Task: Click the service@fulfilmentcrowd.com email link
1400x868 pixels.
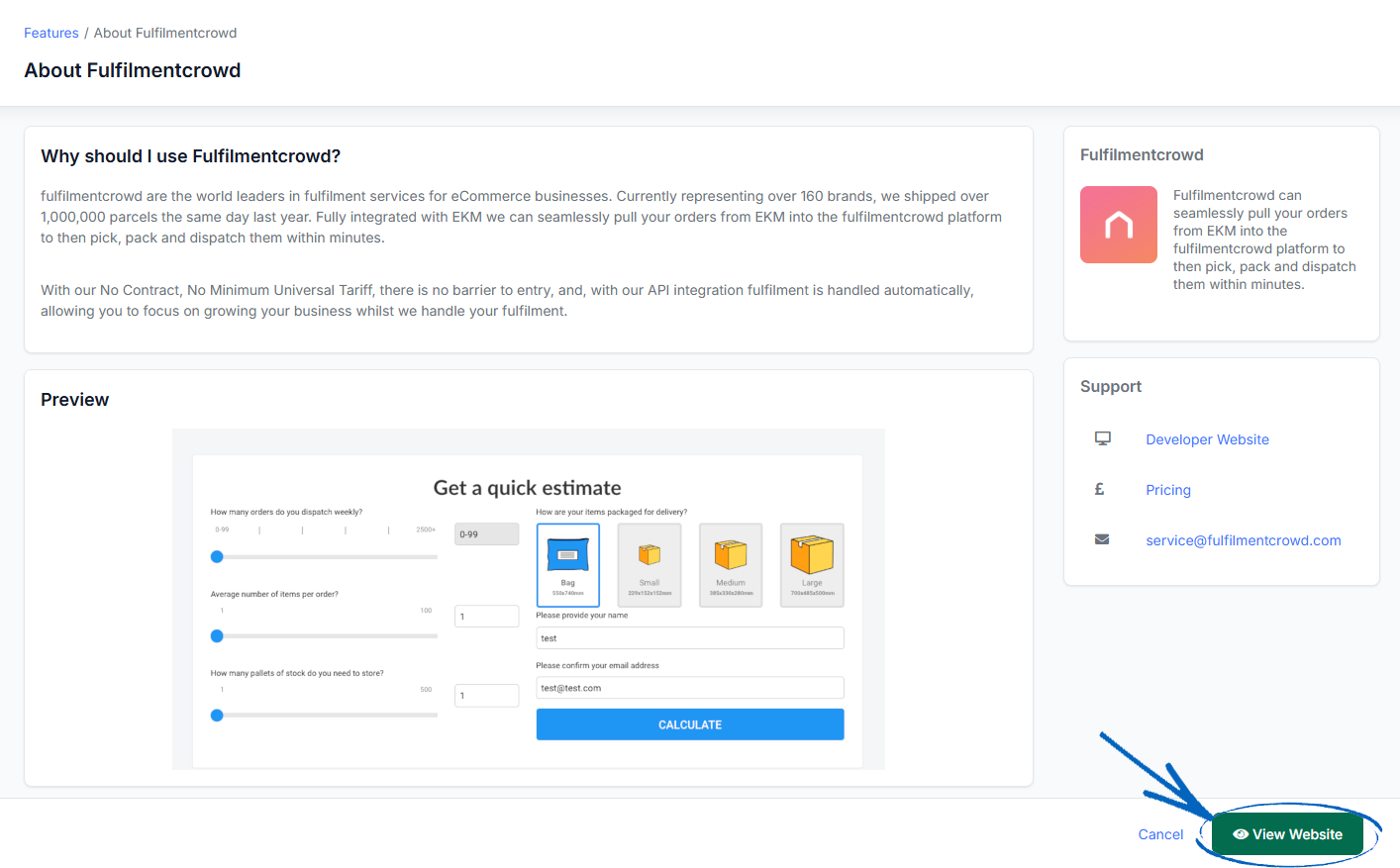Action: tap(1243, 540)
